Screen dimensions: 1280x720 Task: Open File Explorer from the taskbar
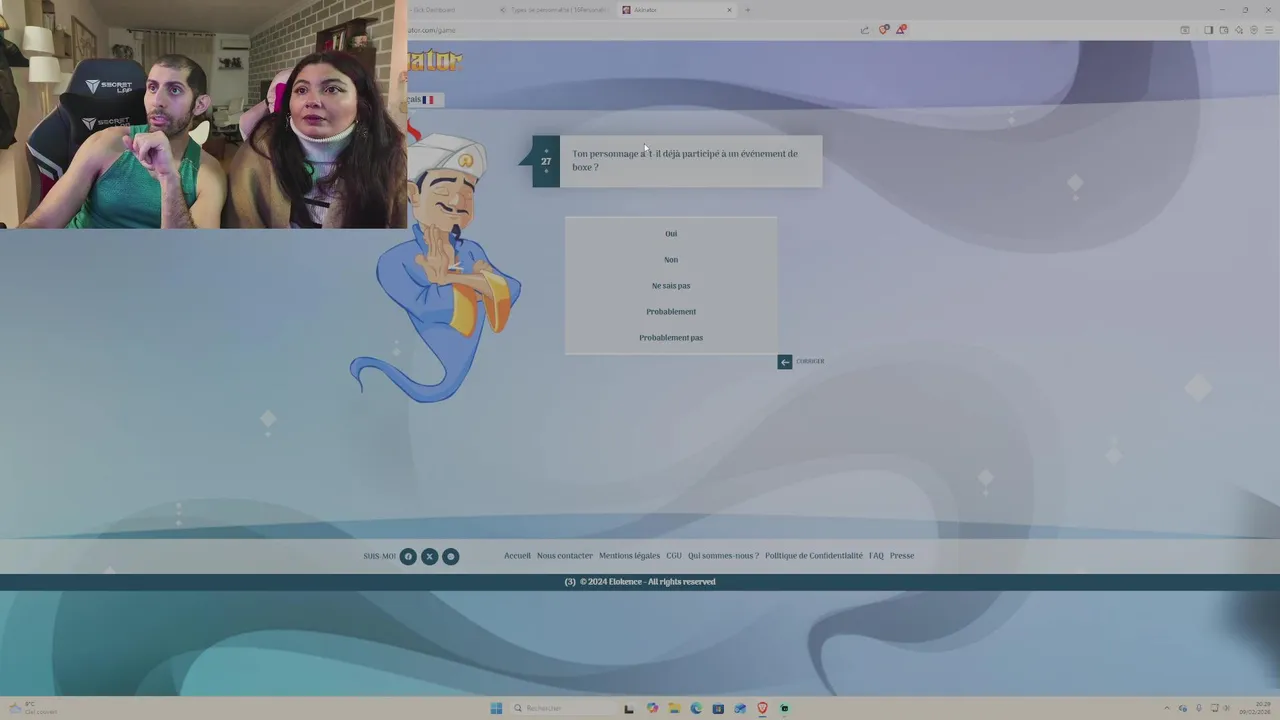tap(674, 709)
